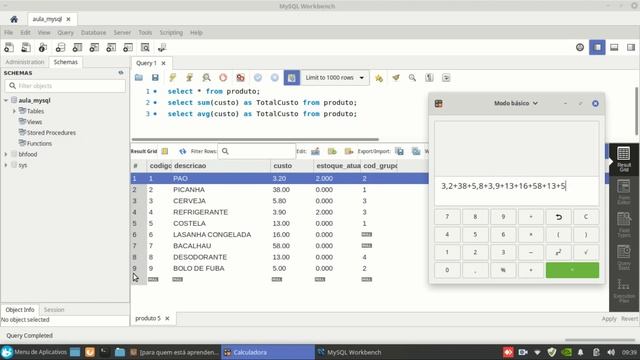The image size is (640, 360).
Task: Open the home screen tab icon
Action: 14,19
